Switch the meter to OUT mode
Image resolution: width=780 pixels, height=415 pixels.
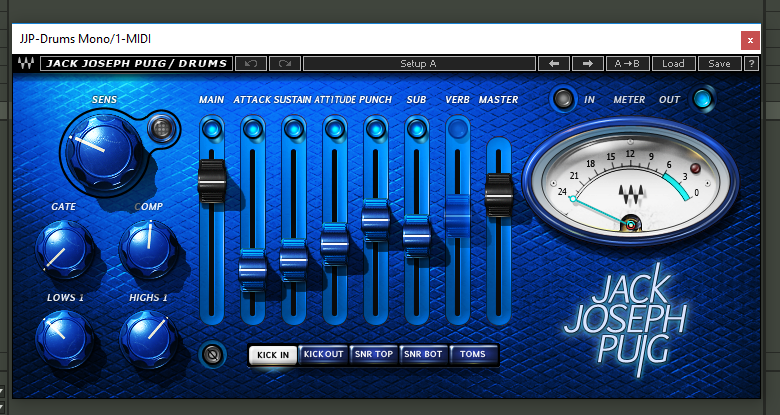(x=702, y=99)
